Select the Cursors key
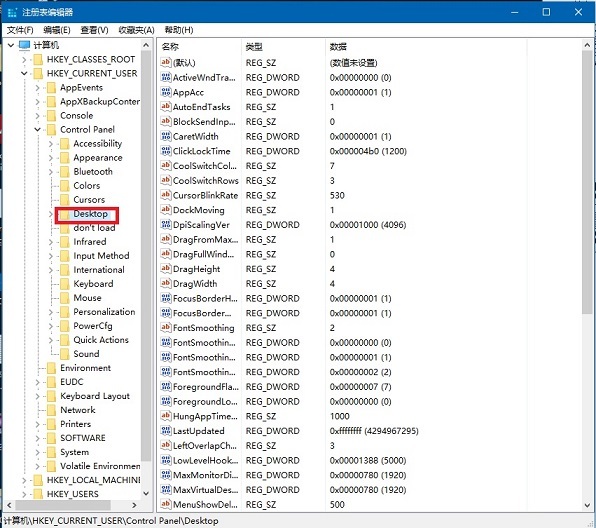The image size is (596, 528). pos(89,200)
